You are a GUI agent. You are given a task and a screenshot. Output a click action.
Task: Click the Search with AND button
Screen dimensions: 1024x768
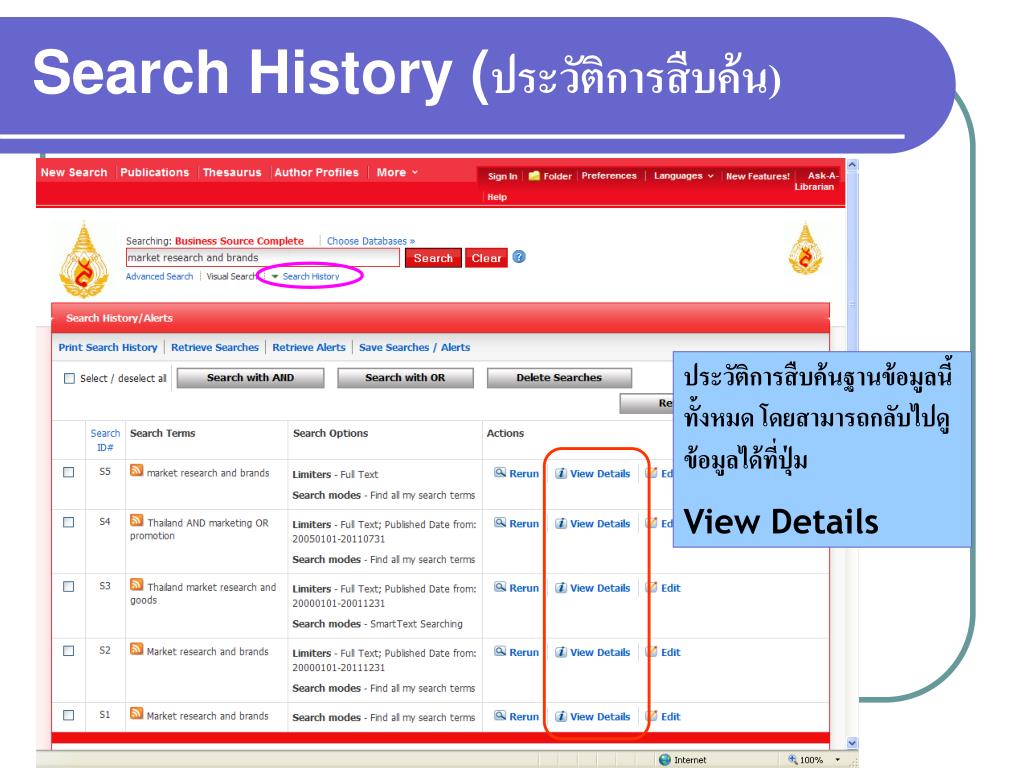pyautogui.click(x=250, y=377)
